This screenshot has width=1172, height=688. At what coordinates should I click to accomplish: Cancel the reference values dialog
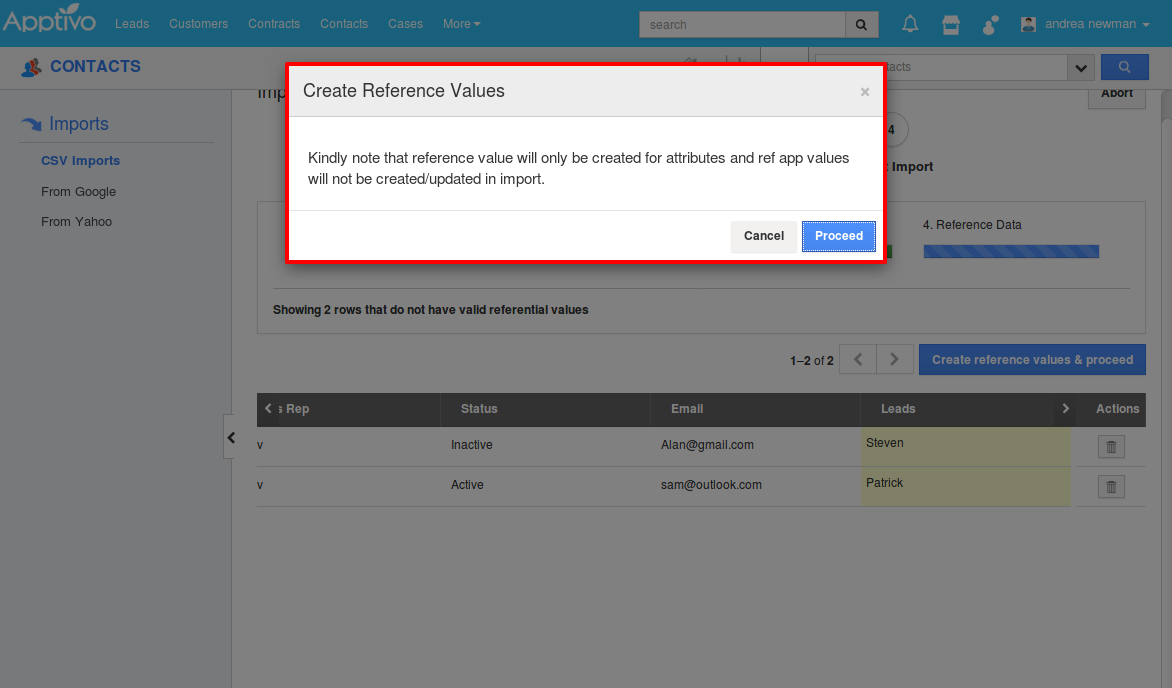coord(764,236)
